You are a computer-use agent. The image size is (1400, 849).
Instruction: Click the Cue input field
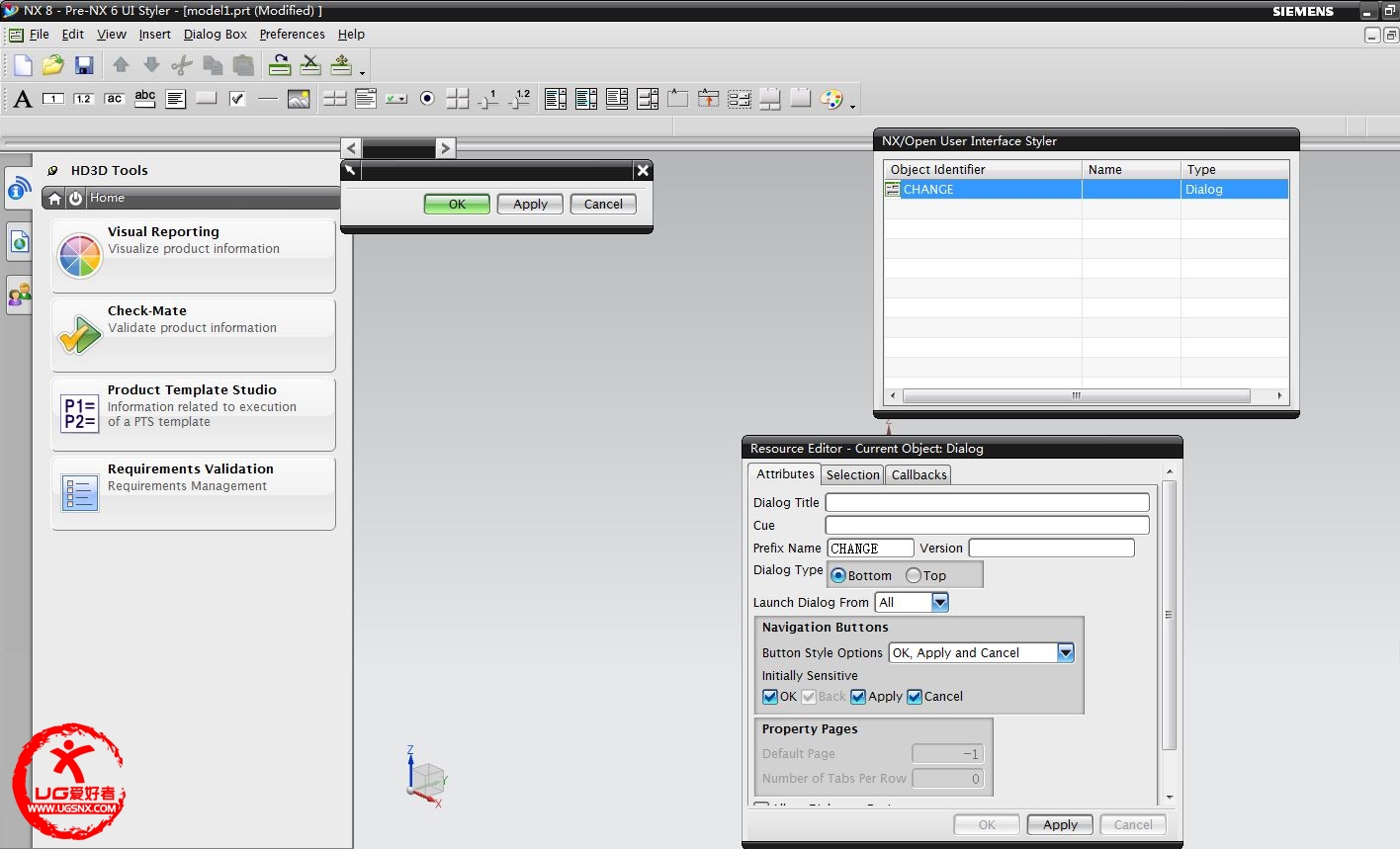point(988,525)
